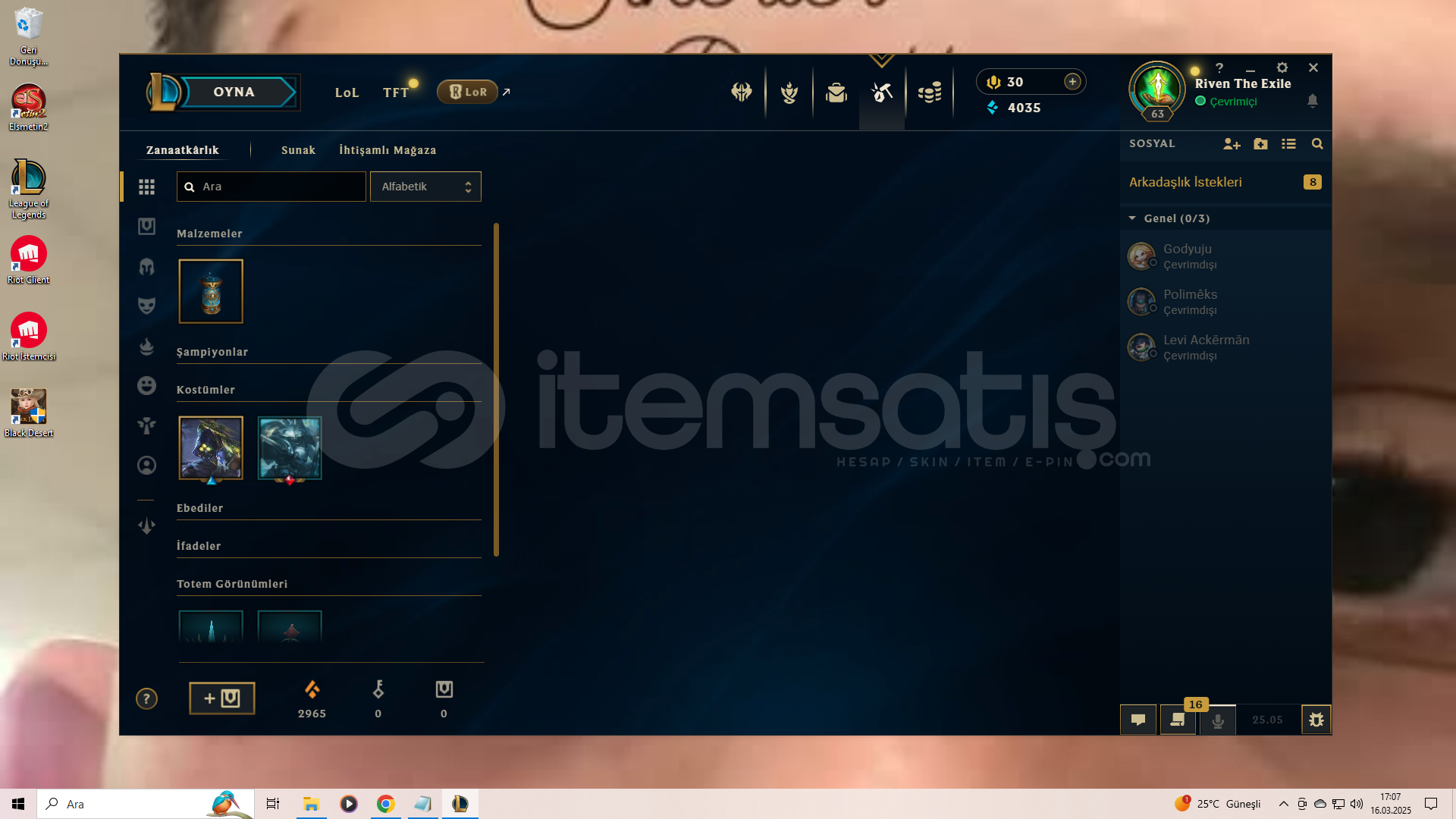Open the Collection backpack icon
The image size is (1456, 819).
pyautogui.click(x=836, y=93)
